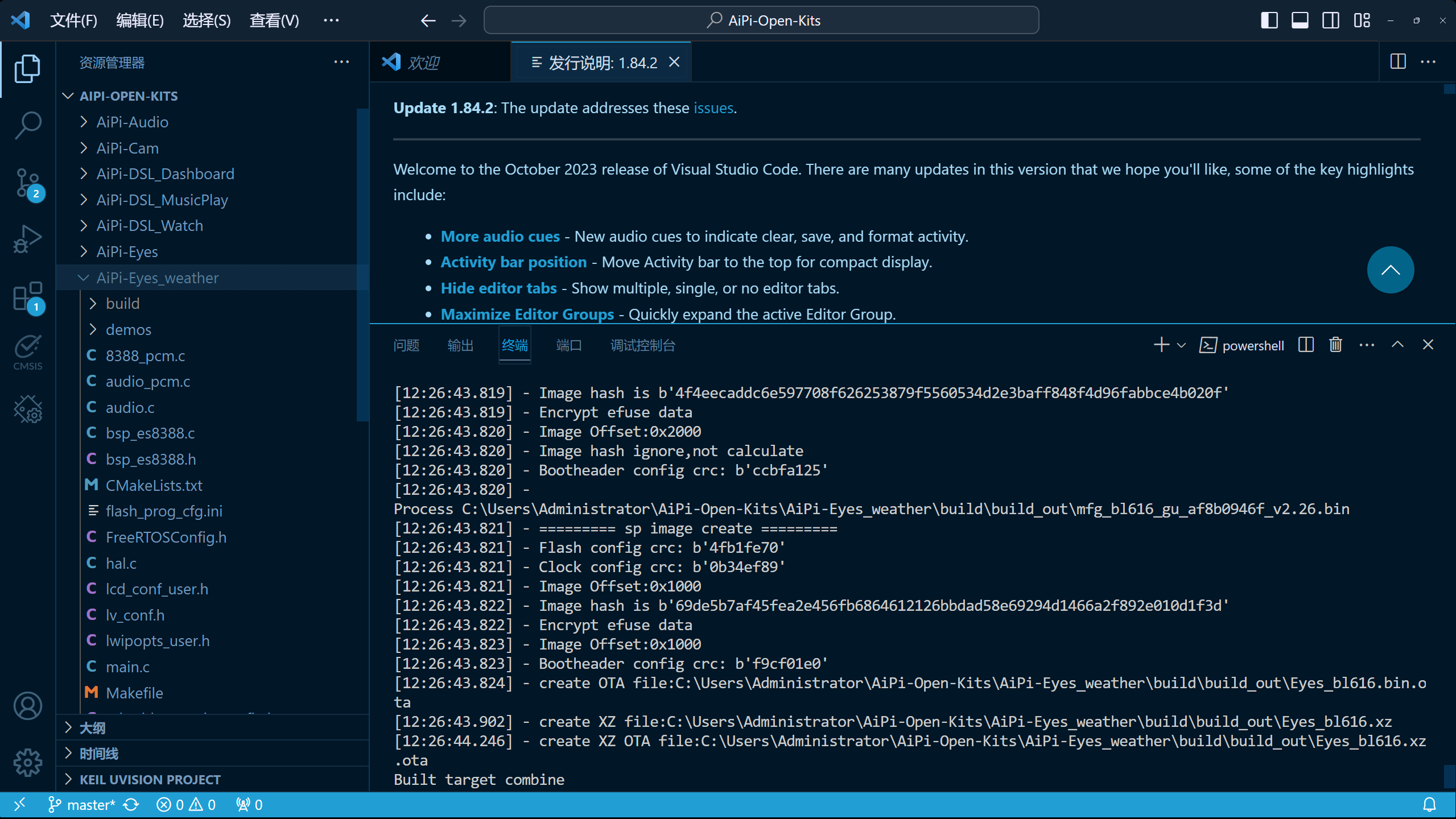
Task: Split the editor to the right
Action: 1398,61
